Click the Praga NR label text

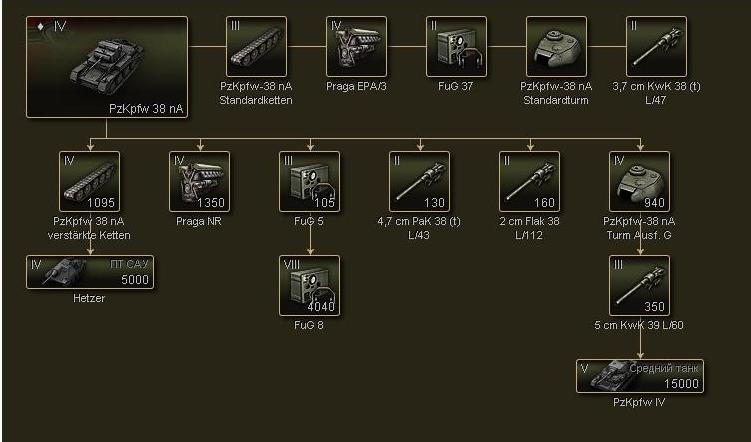[199, 221]
